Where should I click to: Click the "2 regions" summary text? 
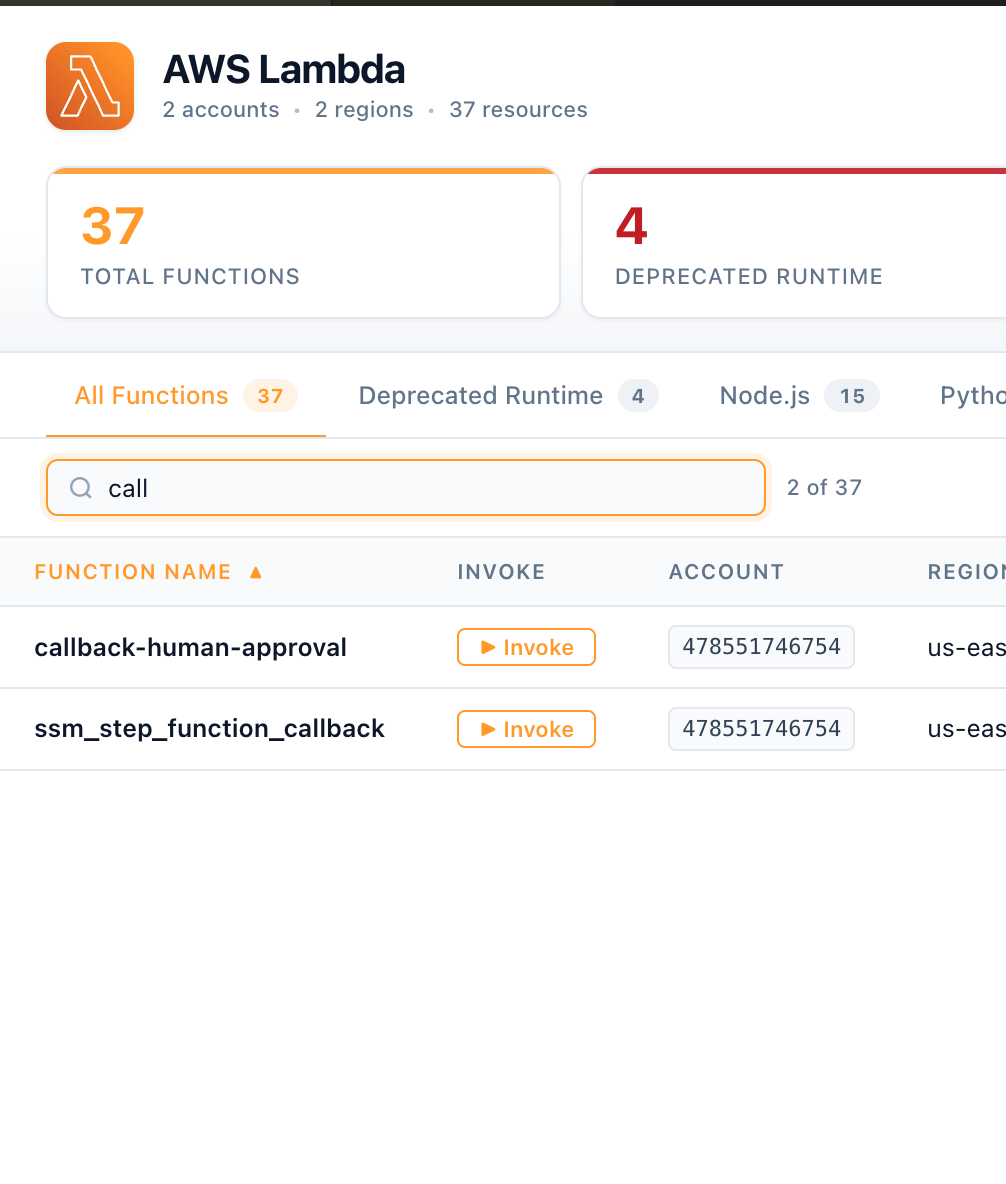(364, 110)
